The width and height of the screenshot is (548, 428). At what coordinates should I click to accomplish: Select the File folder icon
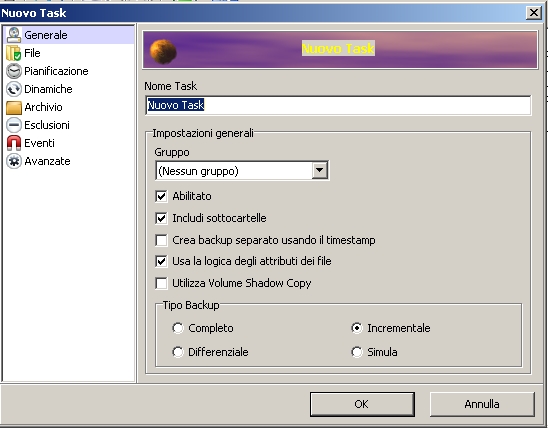tap(14, 53)
